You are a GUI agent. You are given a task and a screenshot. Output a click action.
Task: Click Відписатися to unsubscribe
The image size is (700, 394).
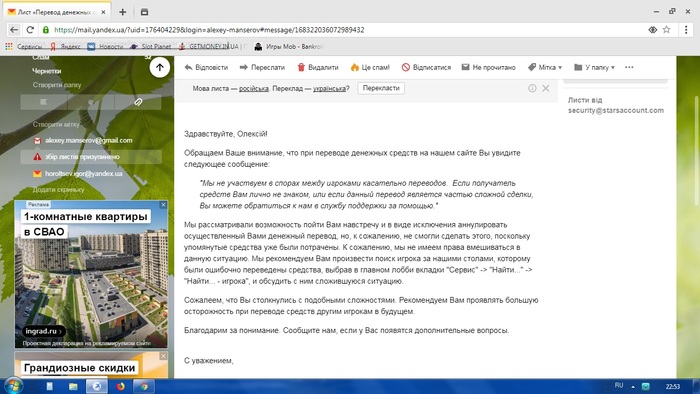[426, 67]
